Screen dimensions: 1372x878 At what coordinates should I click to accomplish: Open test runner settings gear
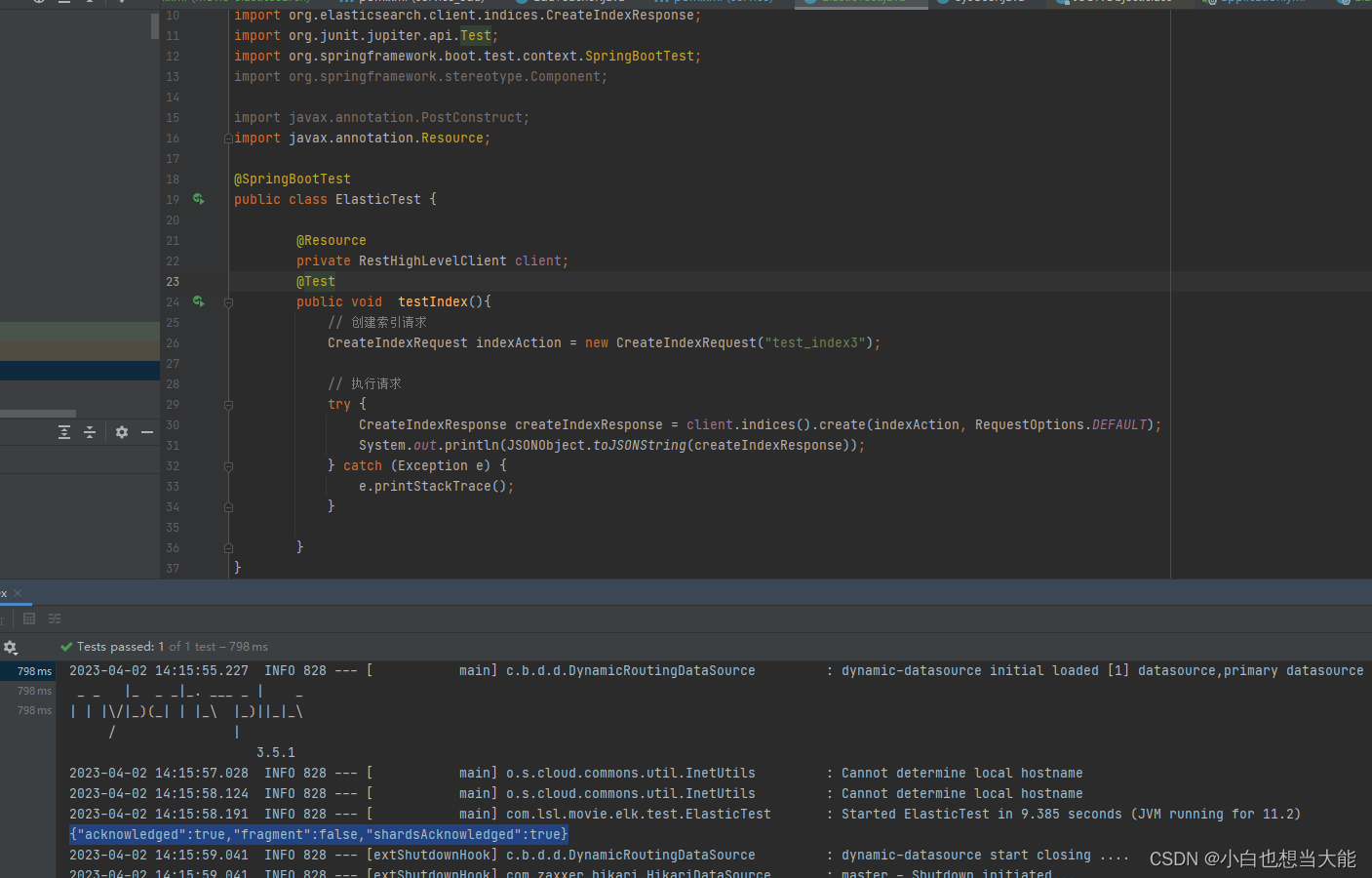coord(11,647)
